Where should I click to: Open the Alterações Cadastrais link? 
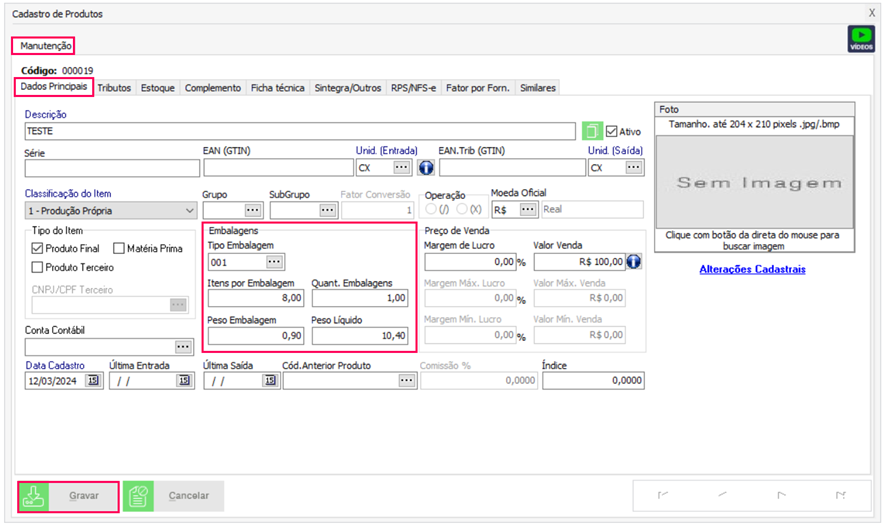tap(752, 269)
